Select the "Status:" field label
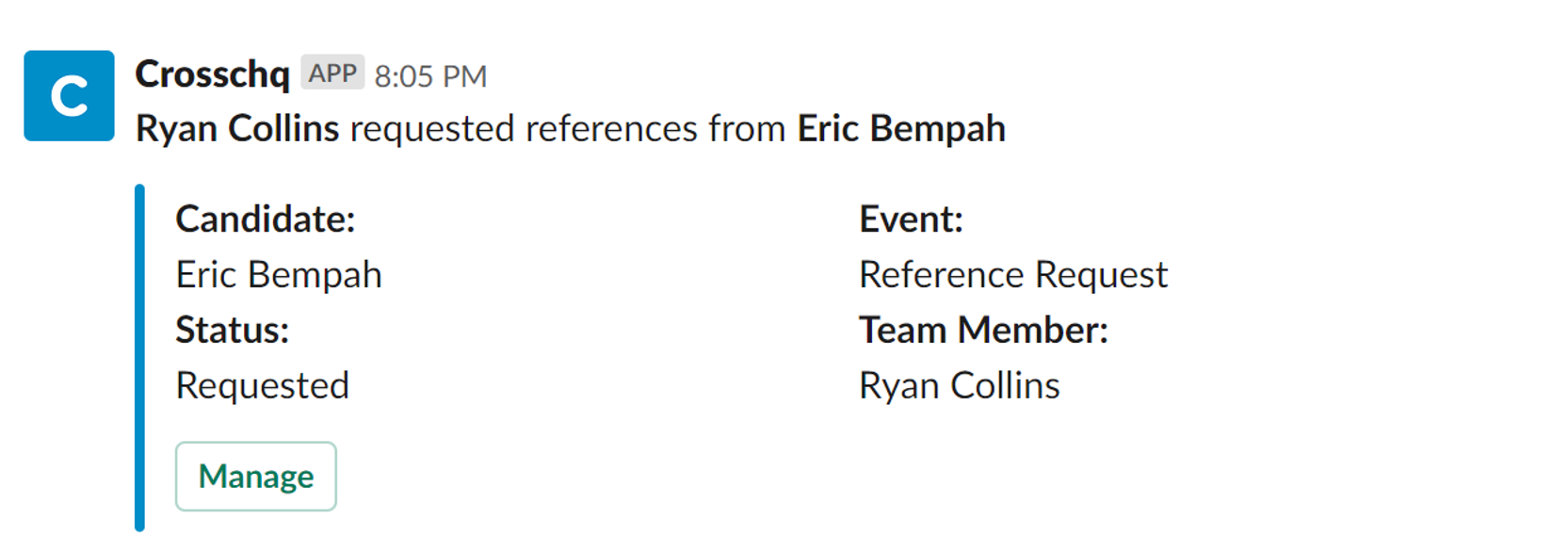The height and width of the screenshot is (552, 1568). (x=232, y=331)
